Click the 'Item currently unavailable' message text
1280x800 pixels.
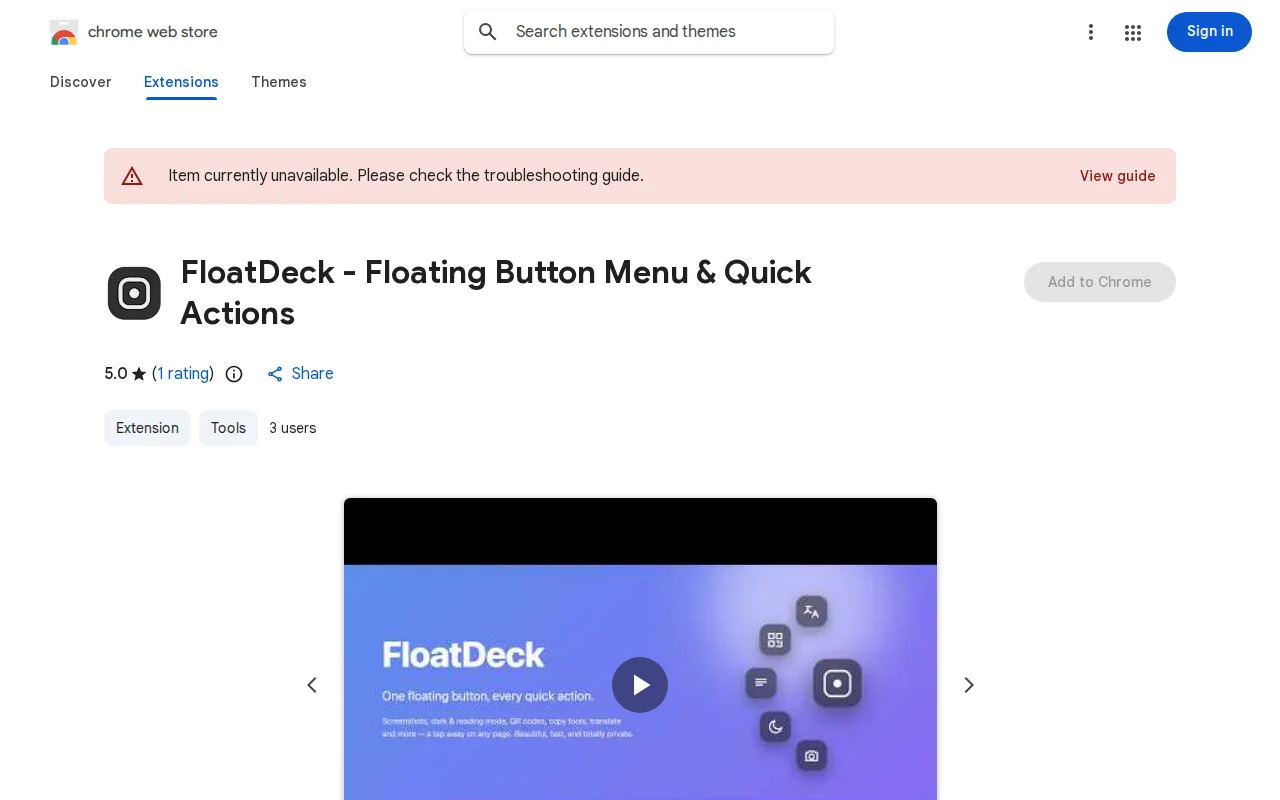pos(406,176)
